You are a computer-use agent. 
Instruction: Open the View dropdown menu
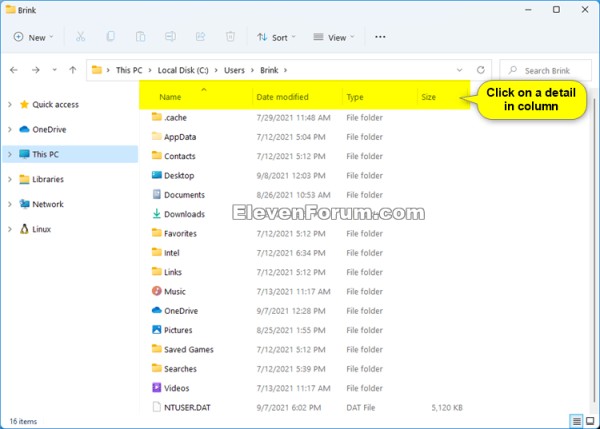click(x=334, y=37)
